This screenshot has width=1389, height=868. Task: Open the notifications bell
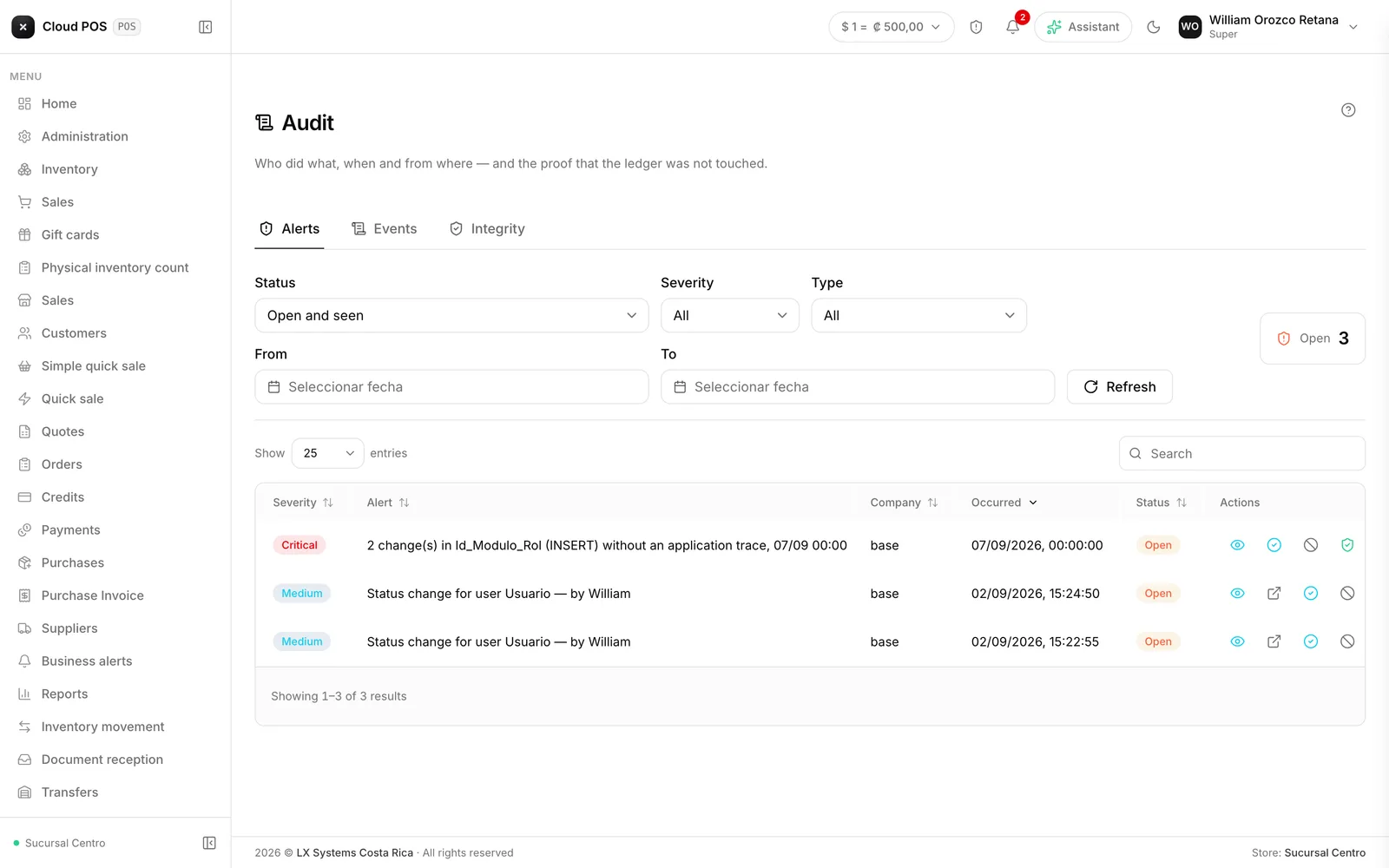tap(1012, 27)
